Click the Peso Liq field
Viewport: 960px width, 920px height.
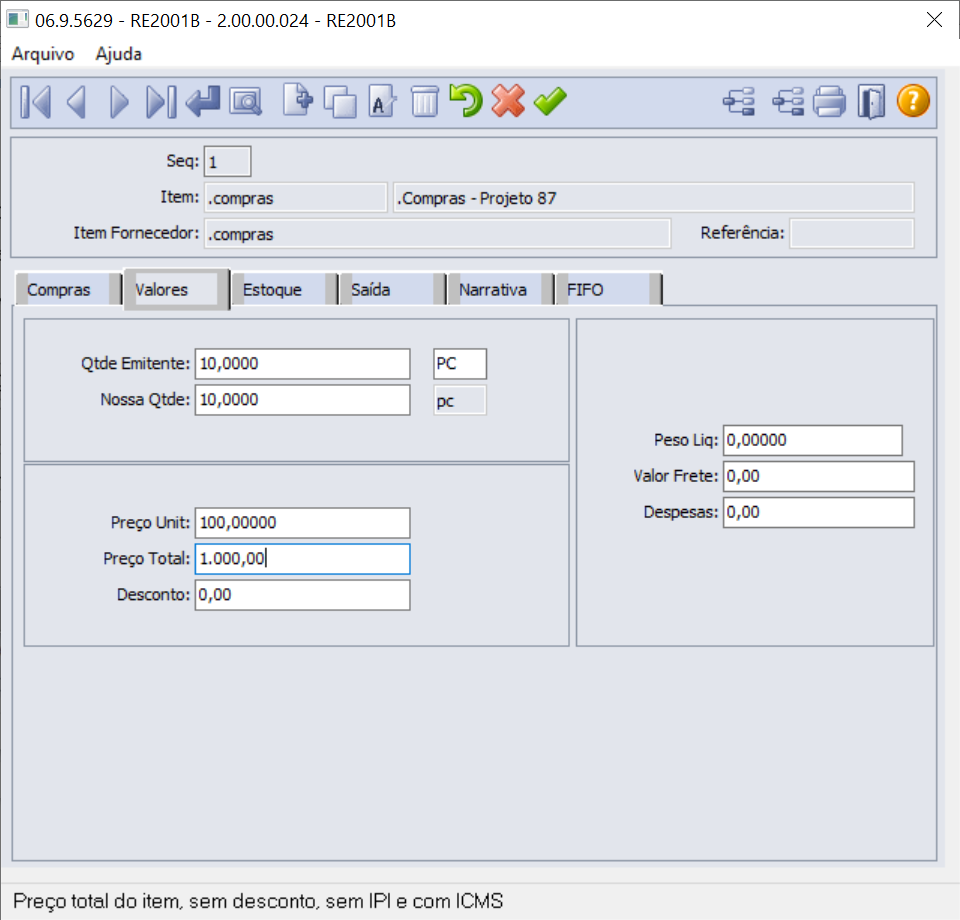click(812, 440)
